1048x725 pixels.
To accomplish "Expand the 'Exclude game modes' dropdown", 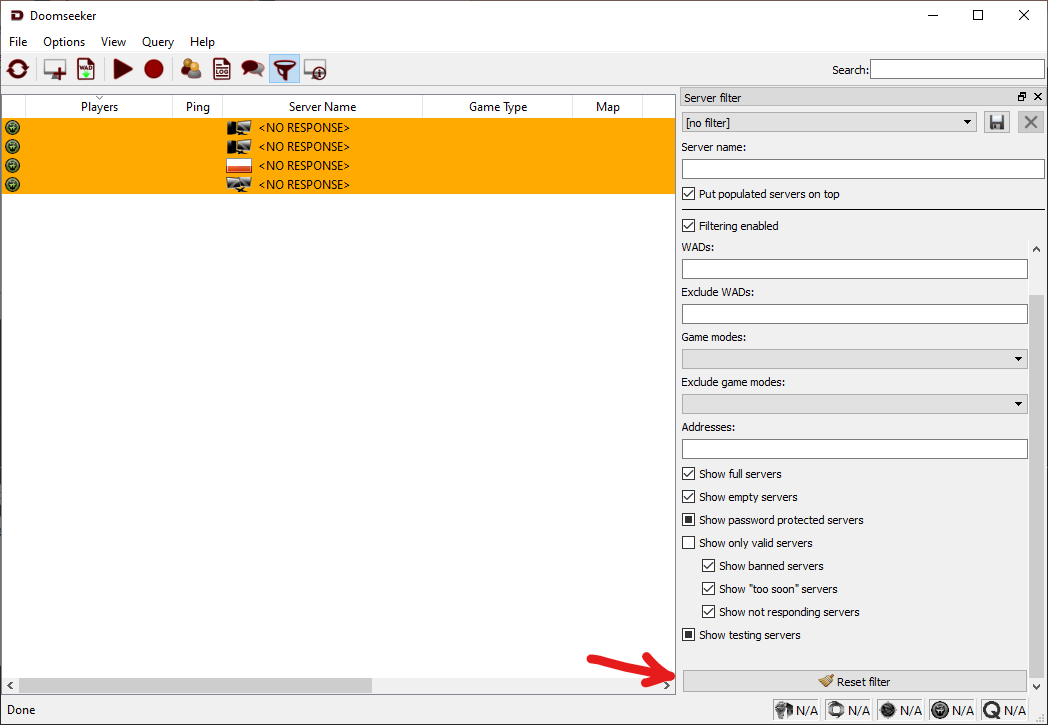I will pyautogui.click(x=854, y=404).
